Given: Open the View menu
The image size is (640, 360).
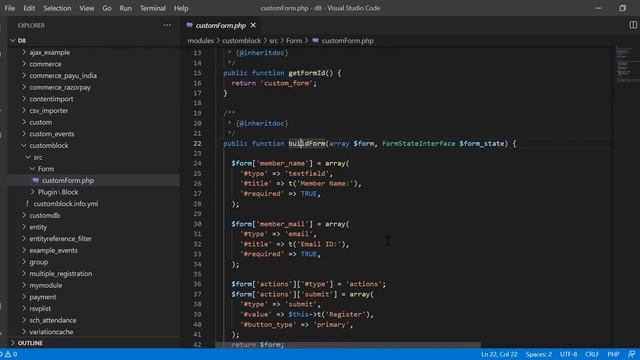Looking at the screenshot, I should [87, 8].
